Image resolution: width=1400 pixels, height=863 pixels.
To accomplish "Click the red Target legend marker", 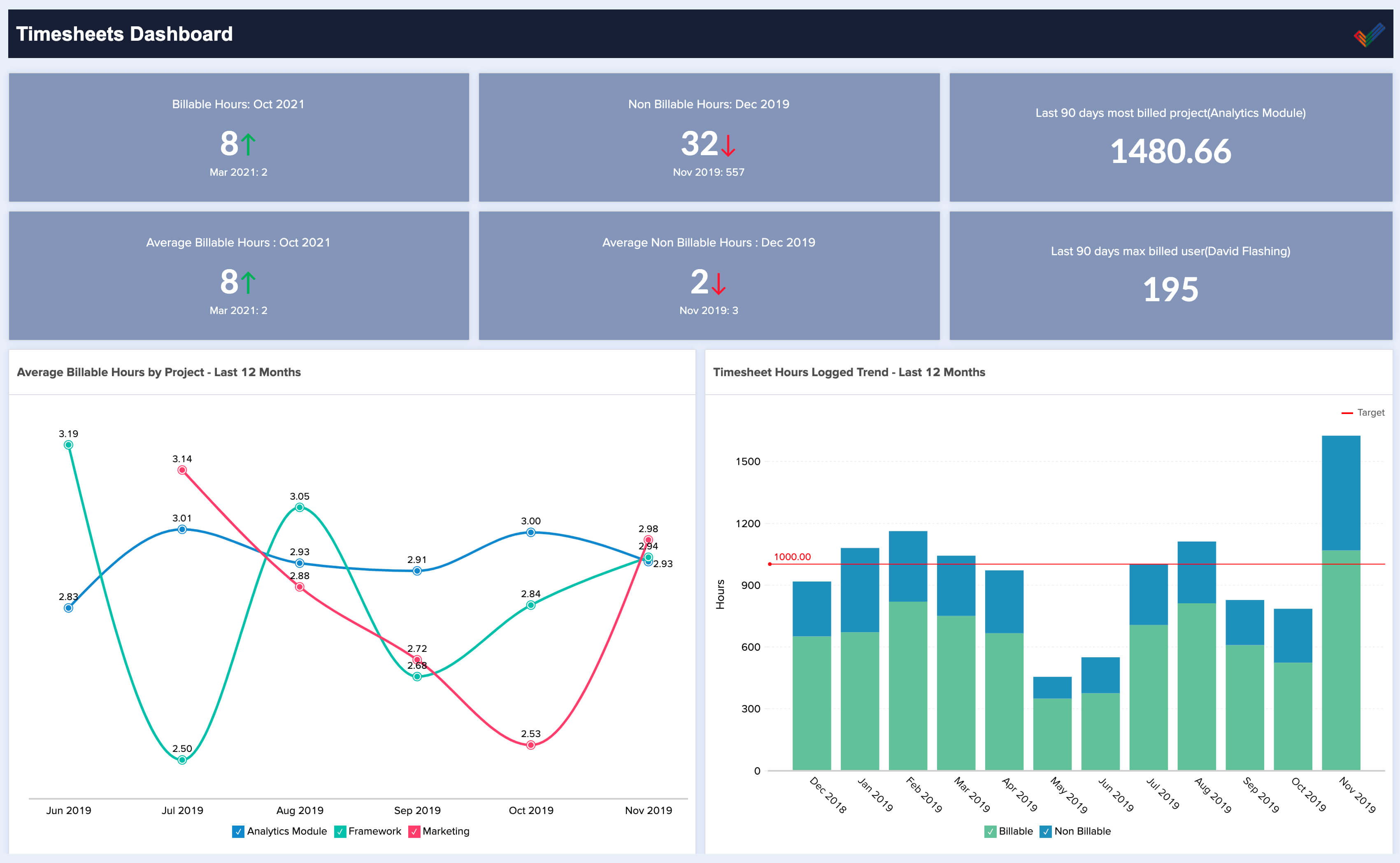I will click(x=1347, y=413).
